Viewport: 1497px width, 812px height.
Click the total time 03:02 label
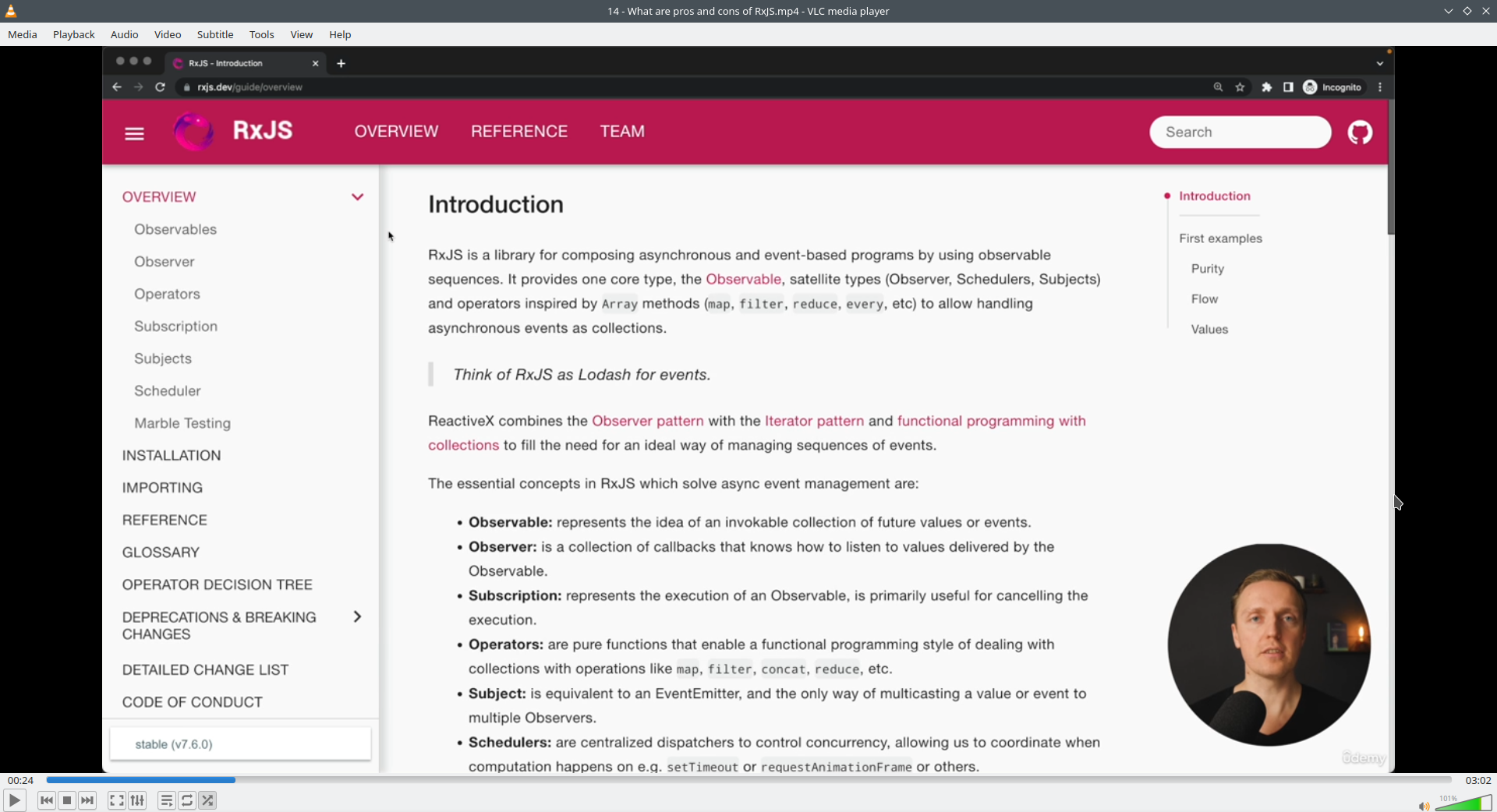(1478, 780)
